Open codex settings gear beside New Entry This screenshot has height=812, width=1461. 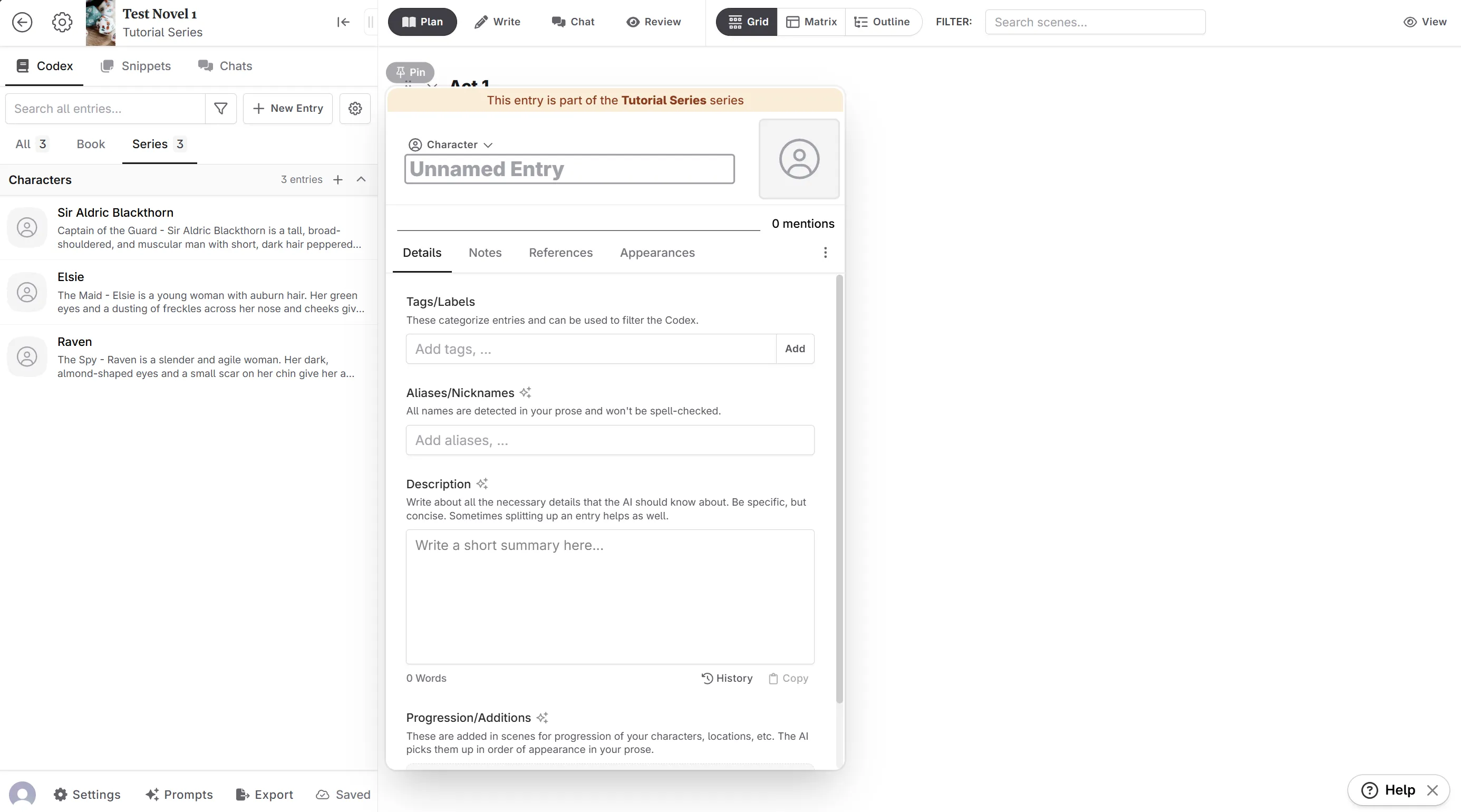point(355,108)
